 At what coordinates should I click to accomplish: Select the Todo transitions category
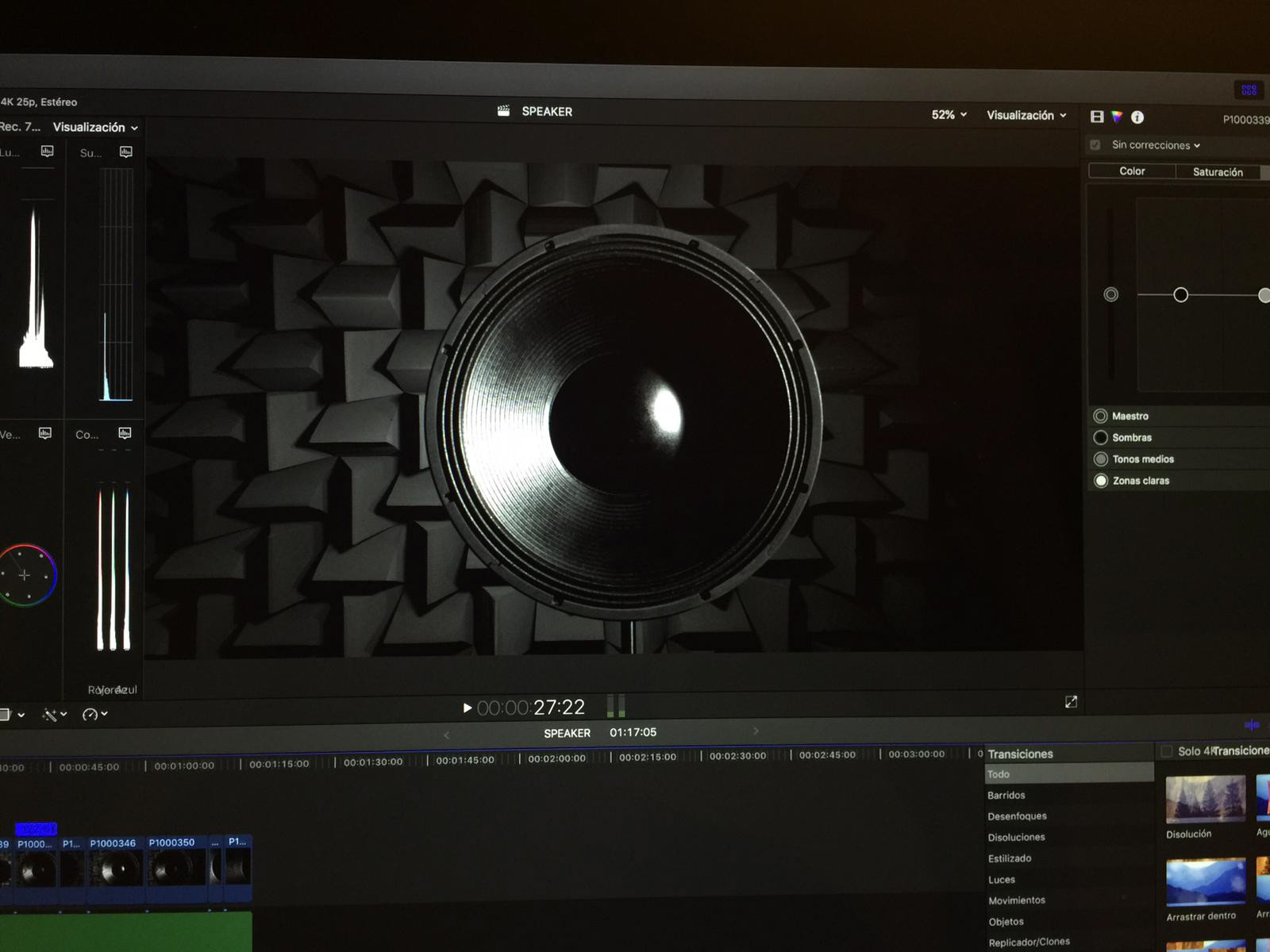1068,773
